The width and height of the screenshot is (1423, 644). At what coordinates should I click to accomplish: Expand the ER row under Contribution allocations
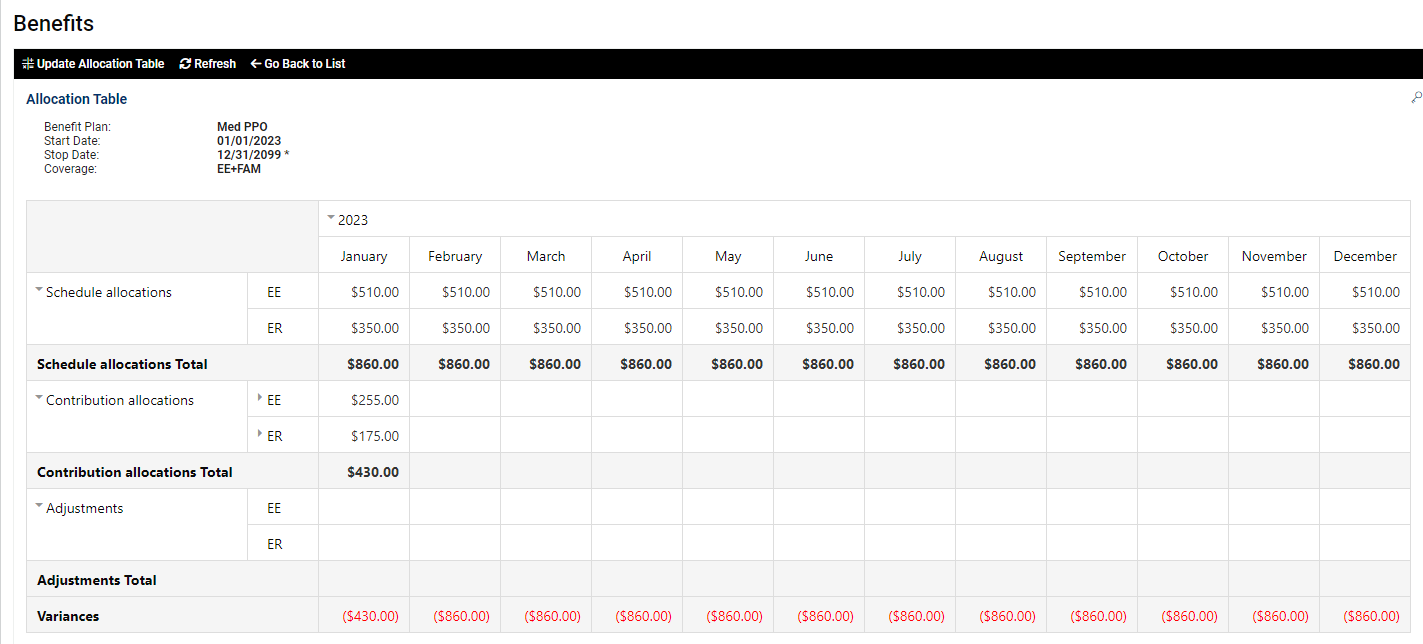(260, 434)
